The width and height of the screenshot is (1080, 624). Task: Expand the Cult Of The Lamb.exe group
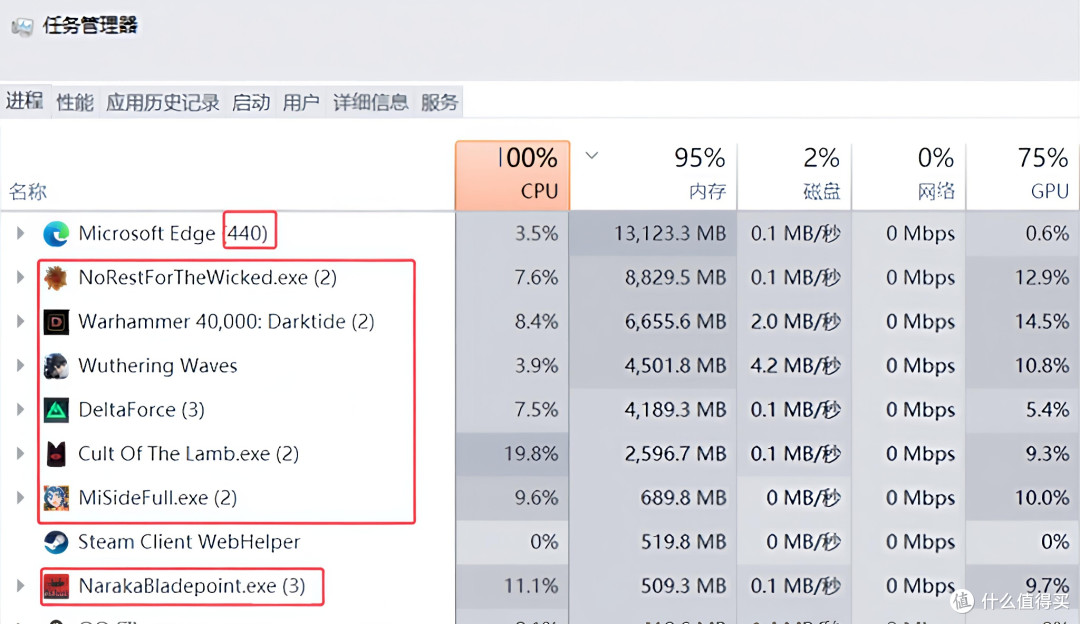click(21, 454)
